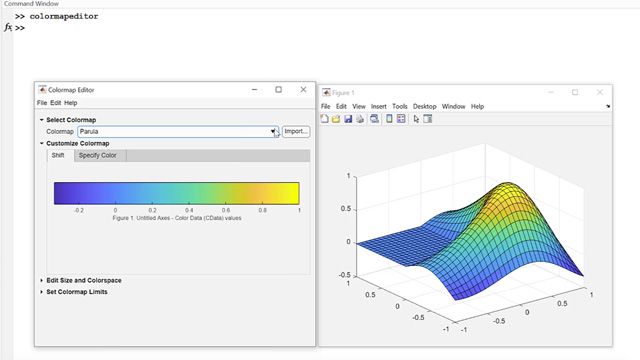Minimize the Colormap Editor window
The image size is (640, 360).
pyautogui.click(x=254, y=89)
